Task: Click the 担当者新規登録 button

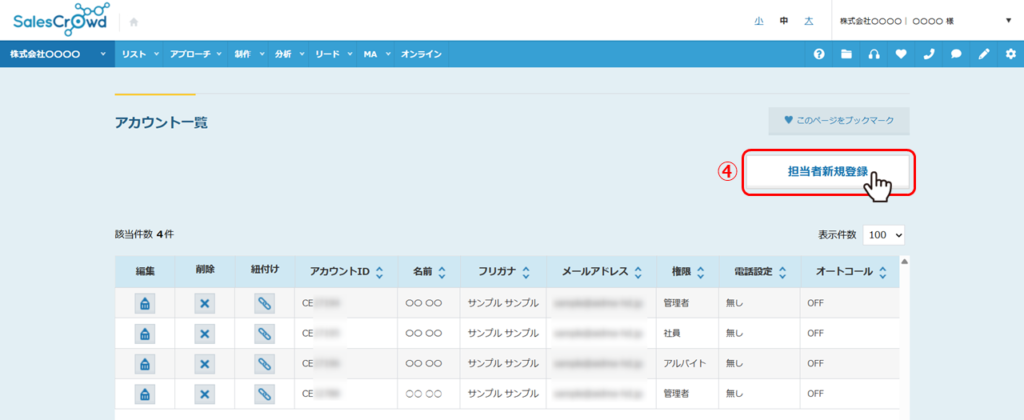Action: 827,172
